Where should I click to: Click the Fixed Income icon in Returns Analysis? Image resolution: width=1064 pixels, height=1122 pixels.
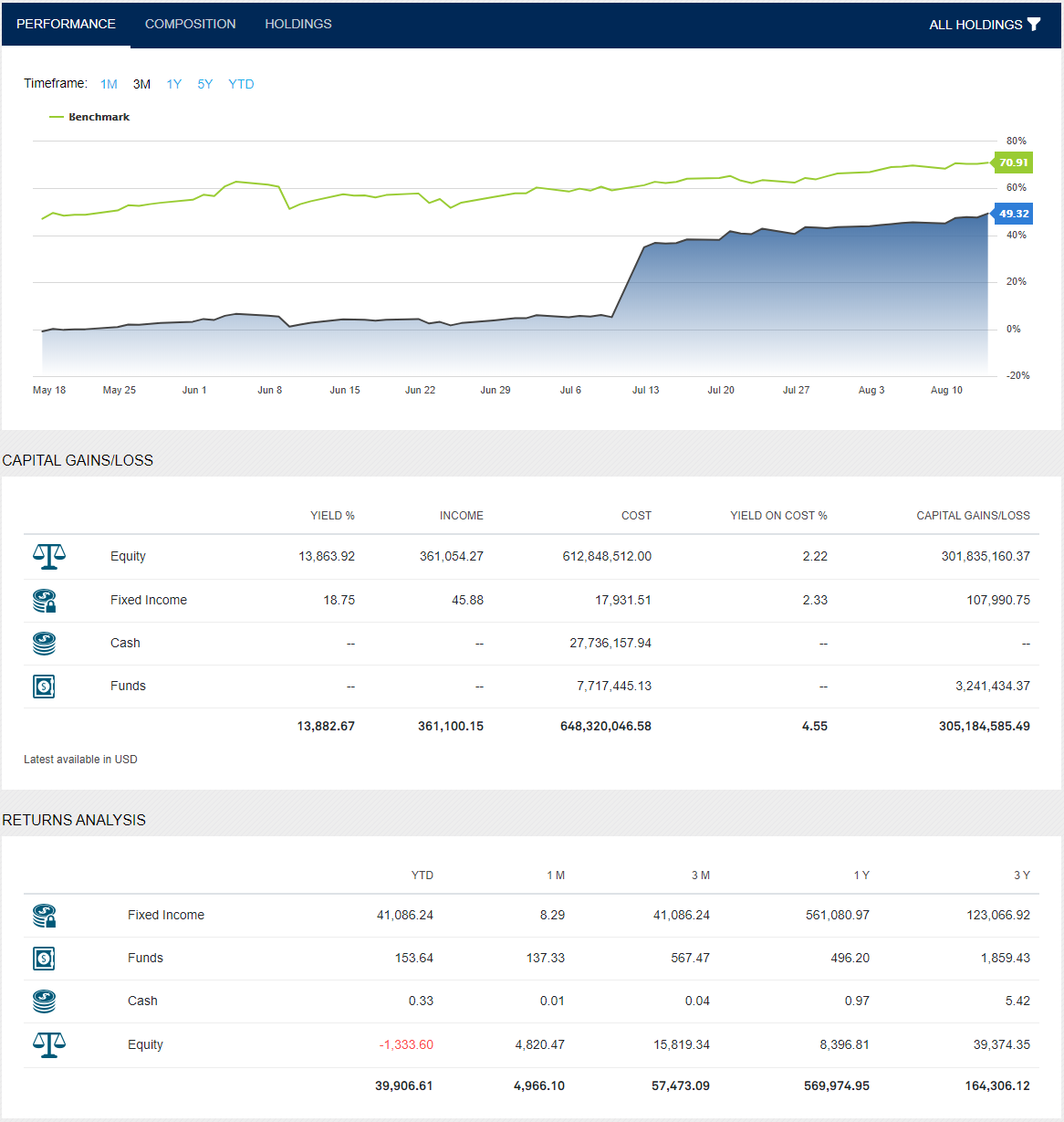point(43,915)
